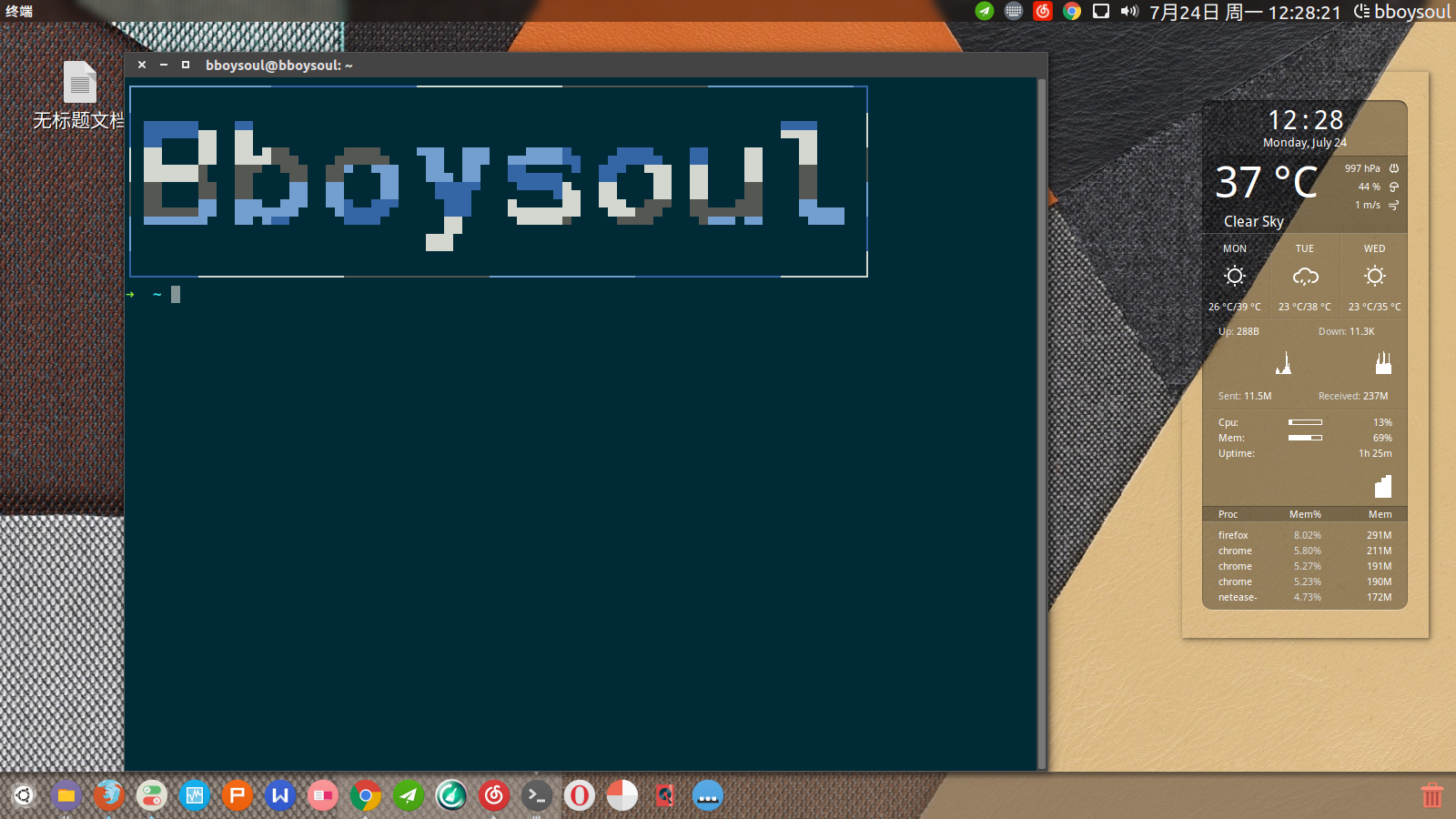Open the Trash in the dock

click(x=1432, y=795)
